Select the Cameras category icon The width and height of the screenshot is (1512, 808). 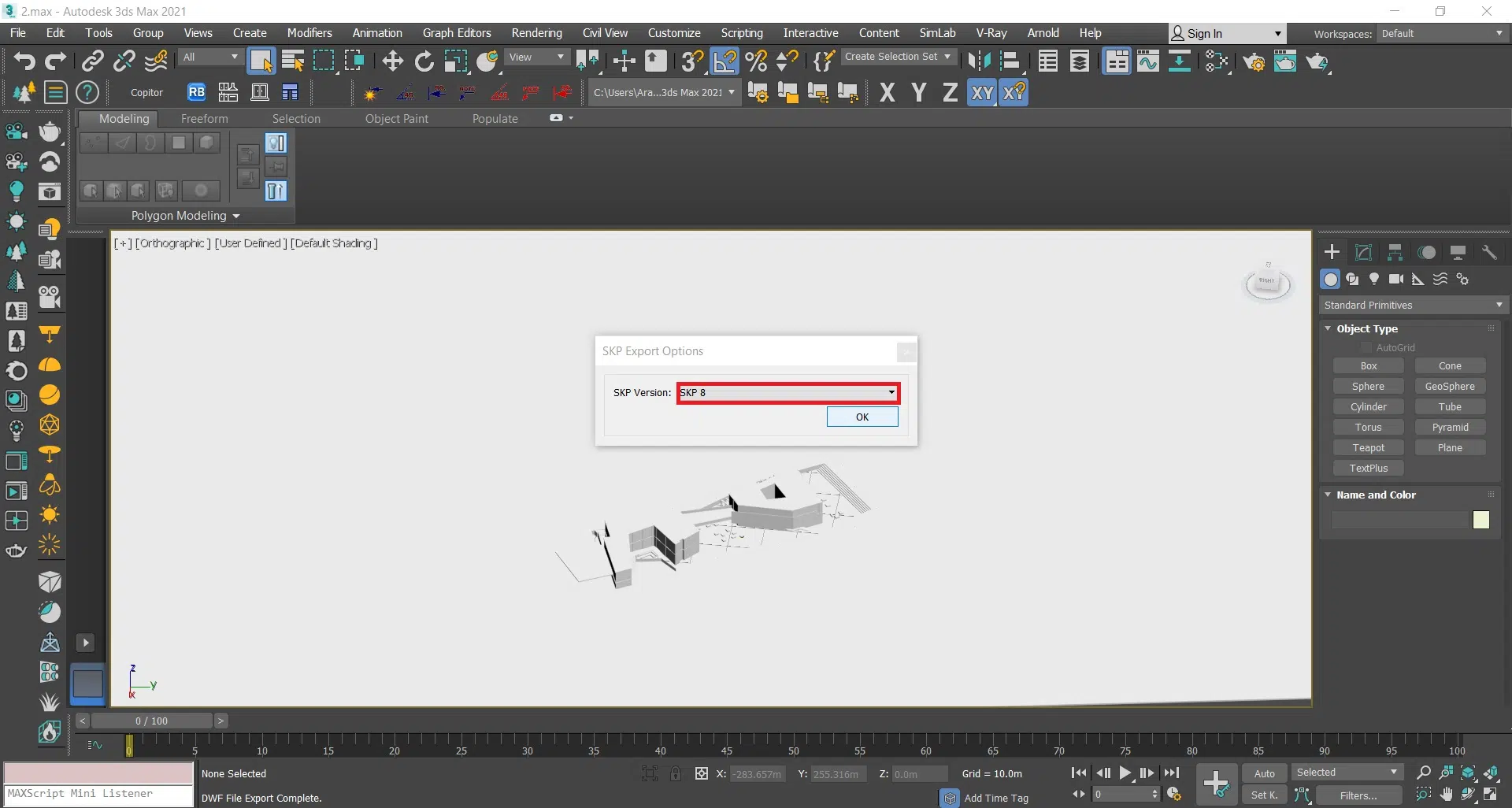click(x=1396, y=279)
